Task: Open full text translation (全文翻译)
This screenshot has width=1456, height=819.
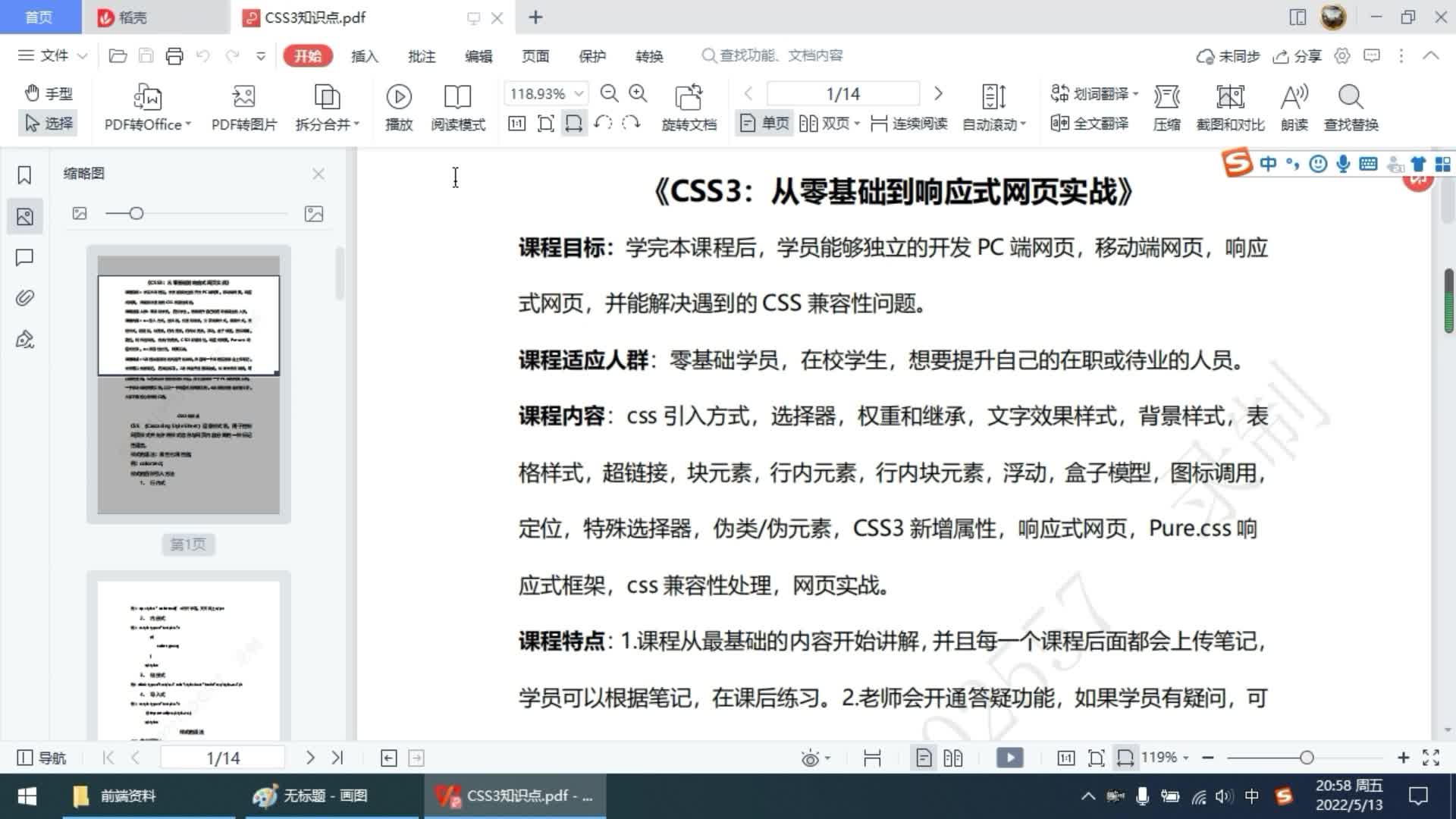Action: pyautogui.click(x=1090, y=124)
